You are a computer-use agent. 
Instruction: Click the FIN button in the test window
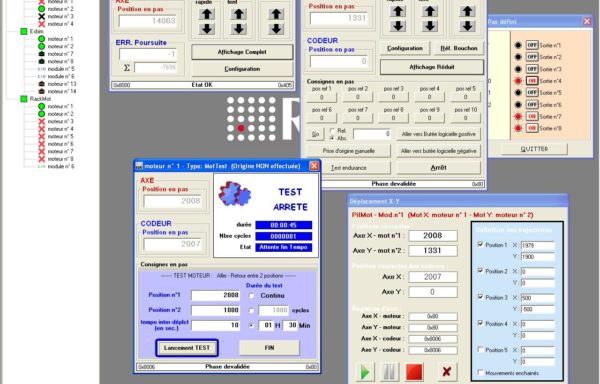269,348
